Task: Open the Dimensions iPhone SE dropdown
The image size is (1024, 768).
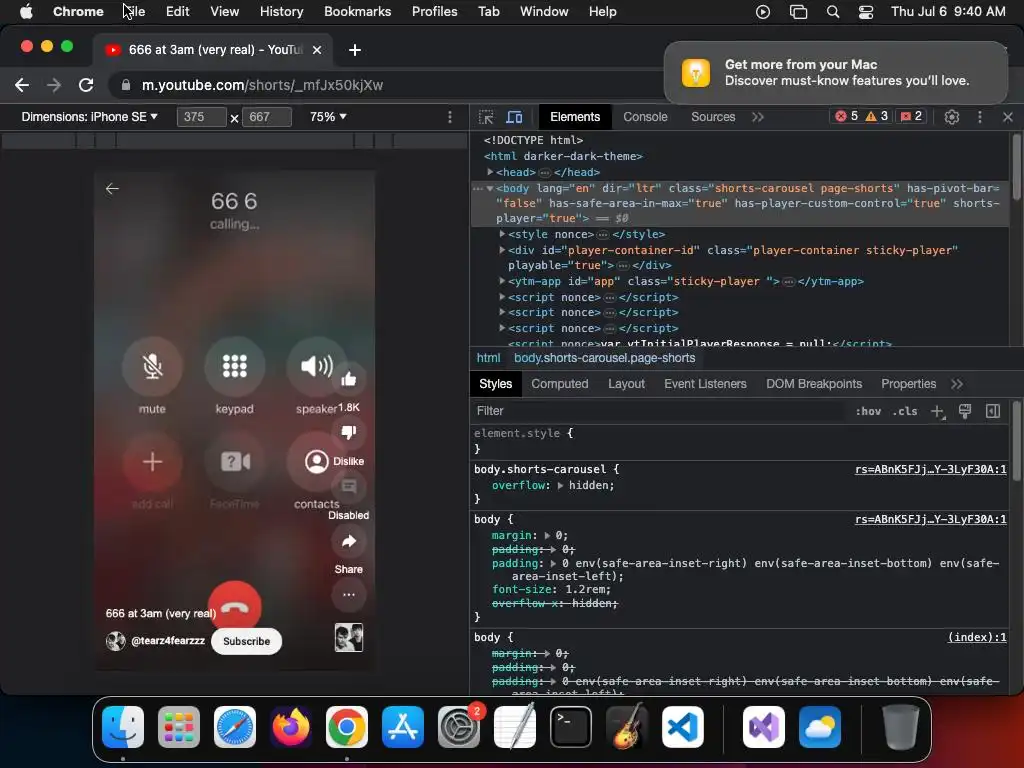Action: click(x=89, y=117)
